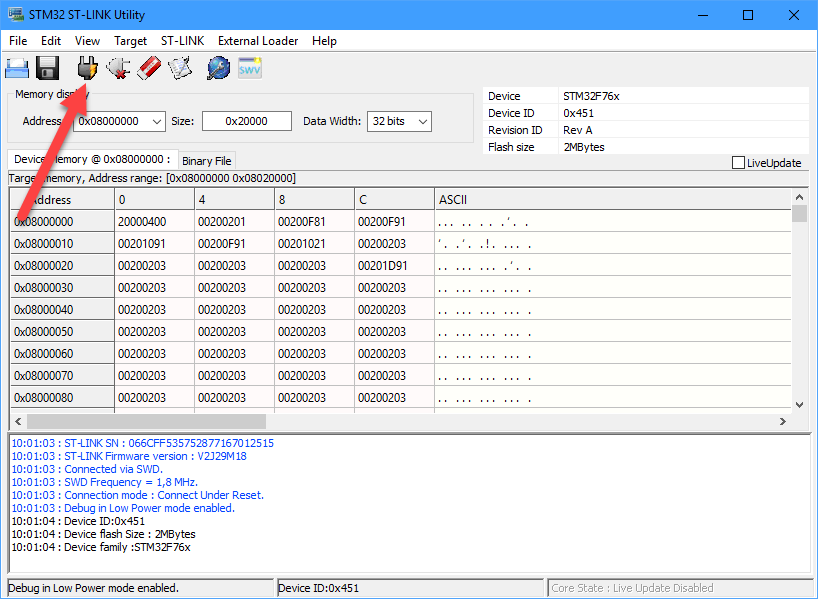Click the column header labeled 0
The image size is (818, 599).
point(154,200)
